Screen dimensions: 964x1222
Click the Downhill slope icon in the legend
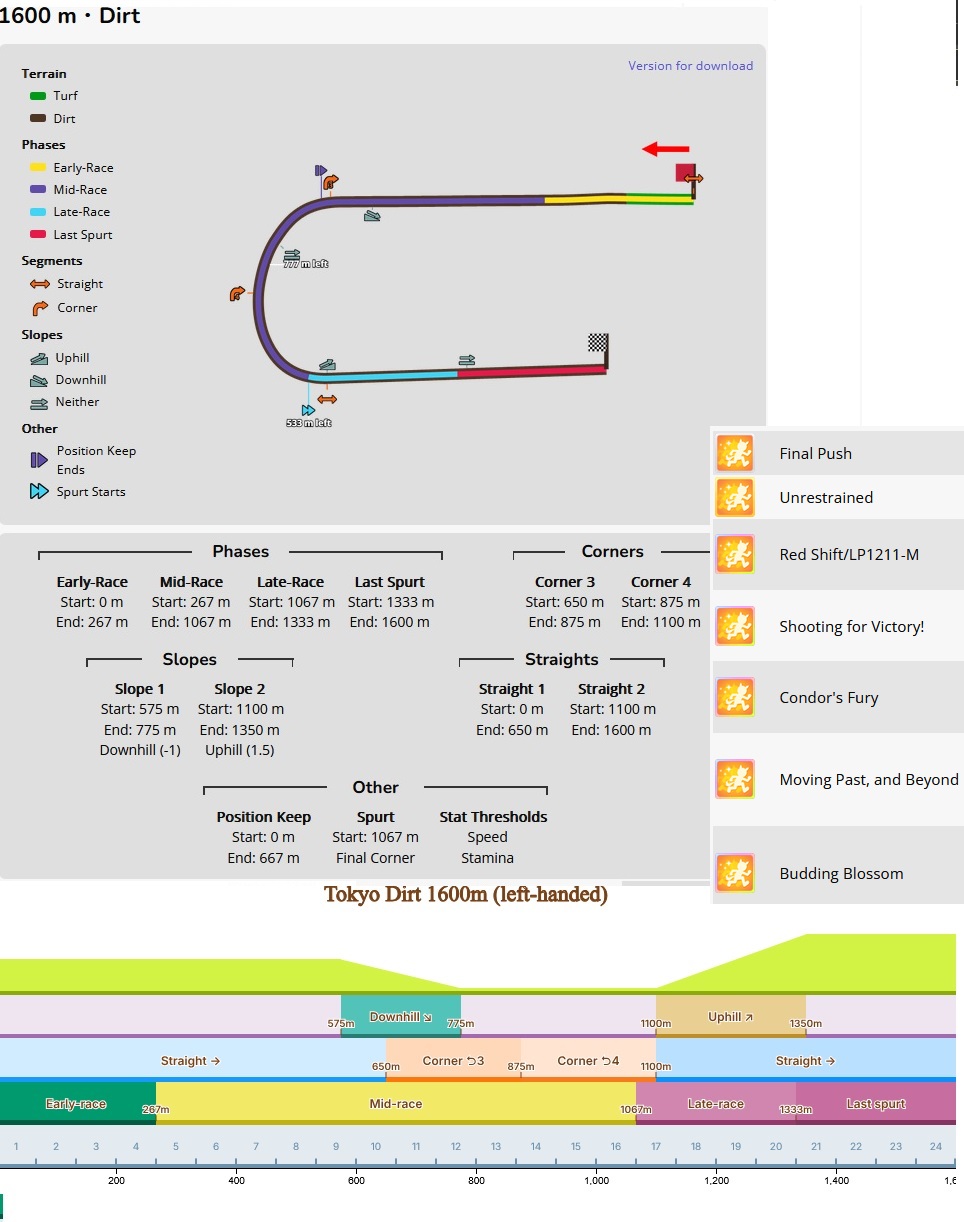point(39,380)
